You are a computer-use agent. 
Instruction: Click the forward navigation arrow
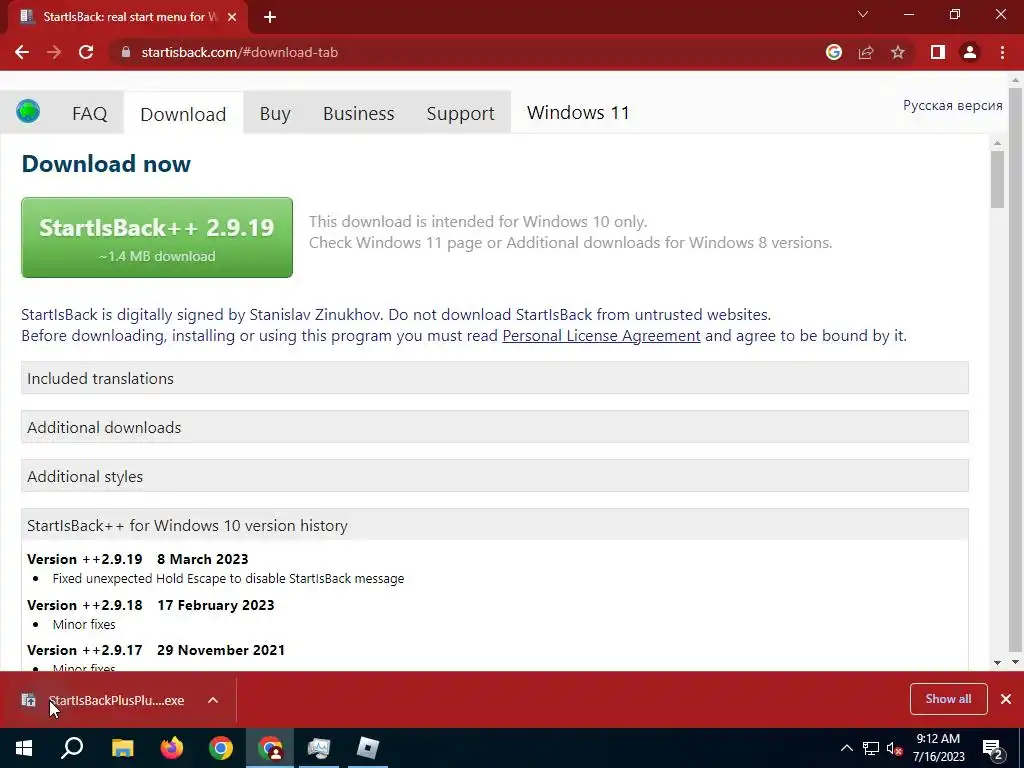coord(54,52)
